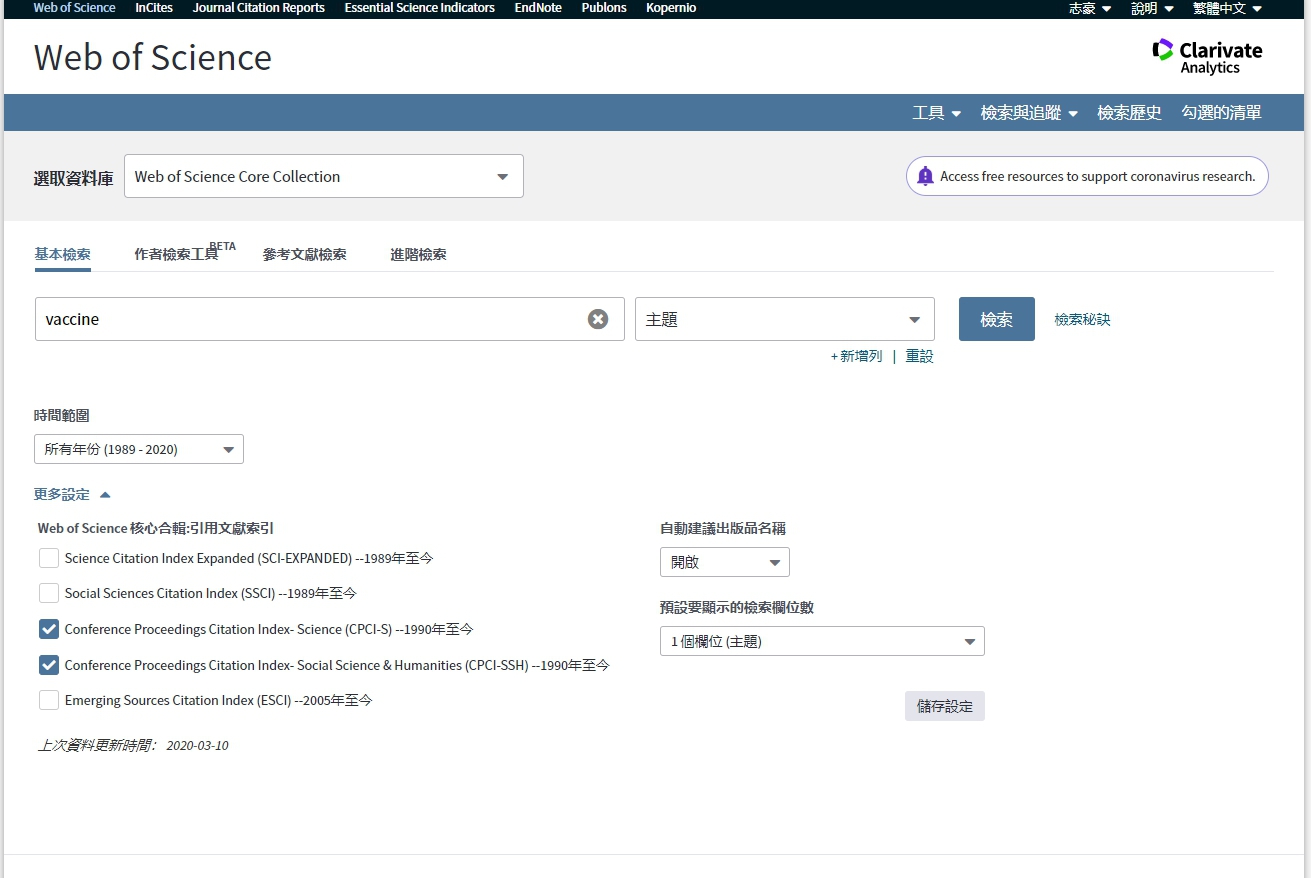
Task: Open the coronavirus free resources banner
Action: pos(1087,176)
